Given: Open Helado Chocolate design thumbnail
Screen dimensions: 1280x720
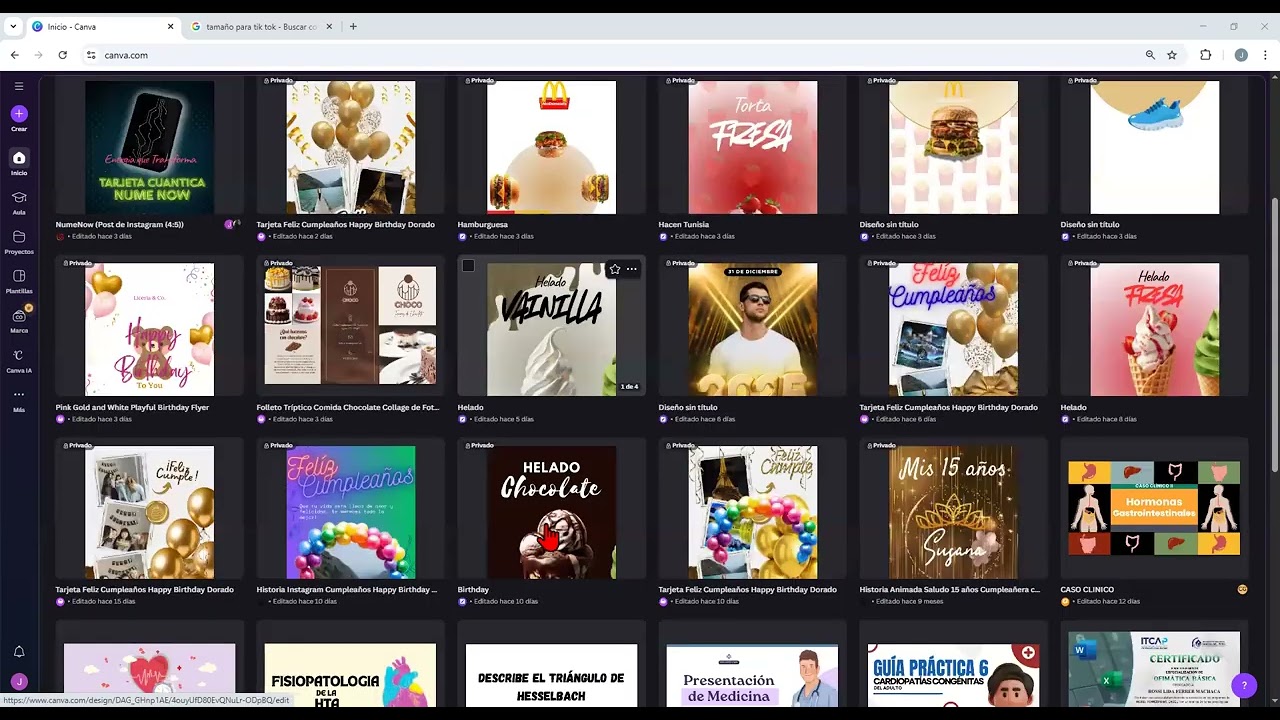Looking at the screenshot, I should coord(551,512).
